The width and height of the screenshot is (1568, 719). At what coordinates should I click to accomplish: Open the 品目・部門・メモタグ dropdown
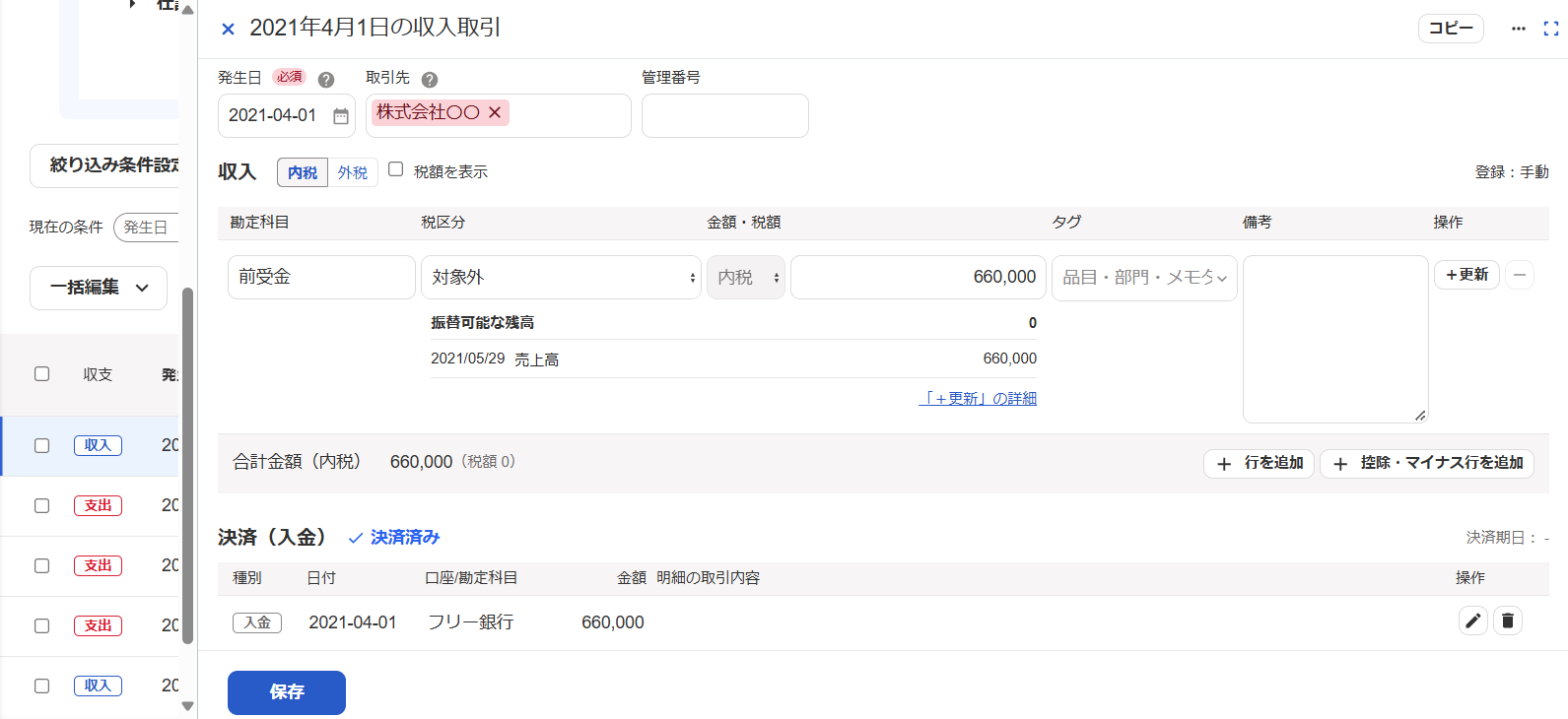pos(1144,278)
